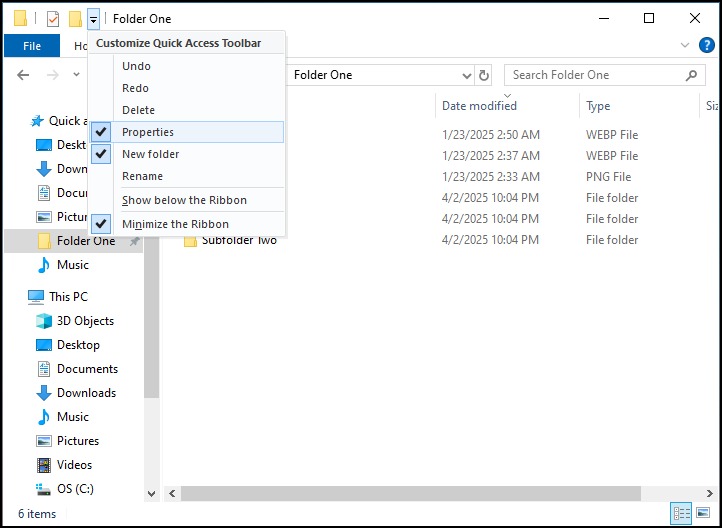Click the Refresh button beside address bar
The width and height of the screenshot is (722, 528).
click(485, 75)
